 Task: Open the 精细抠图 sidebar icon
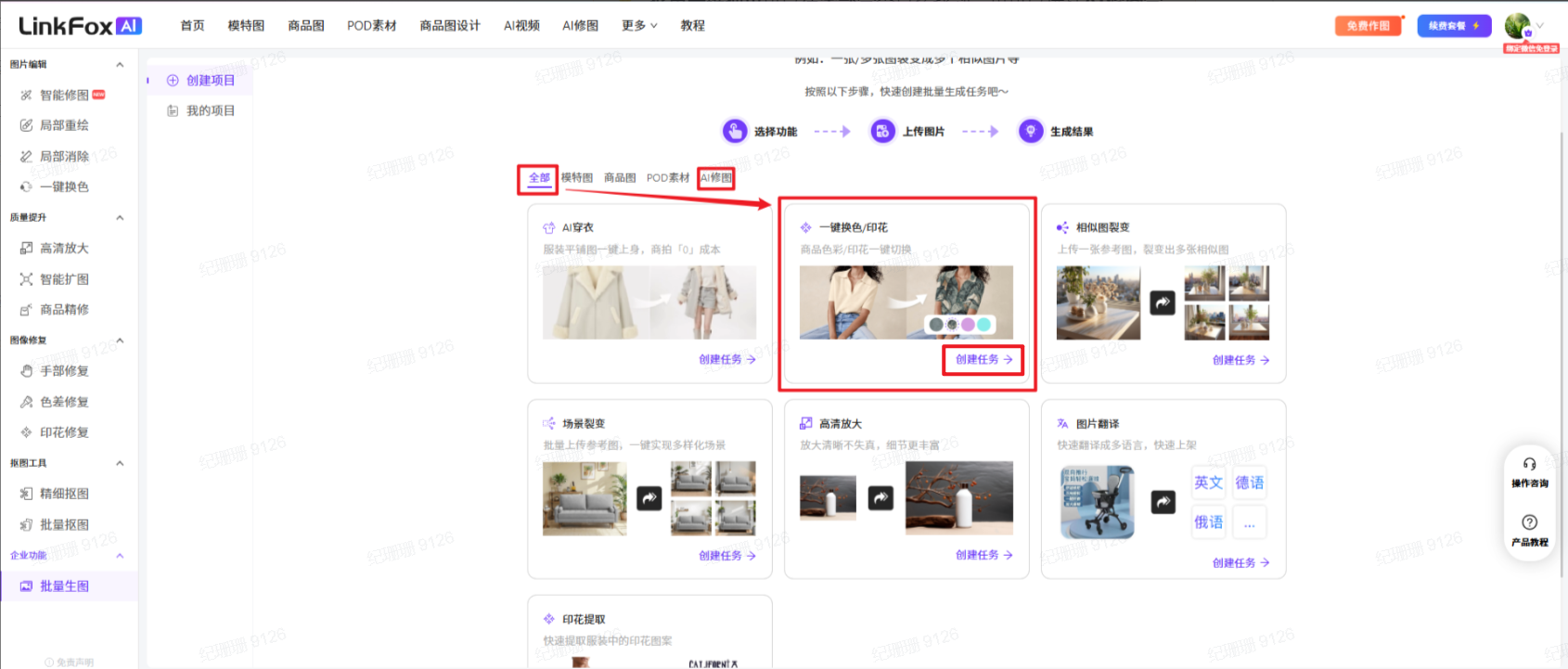point(26,494)
